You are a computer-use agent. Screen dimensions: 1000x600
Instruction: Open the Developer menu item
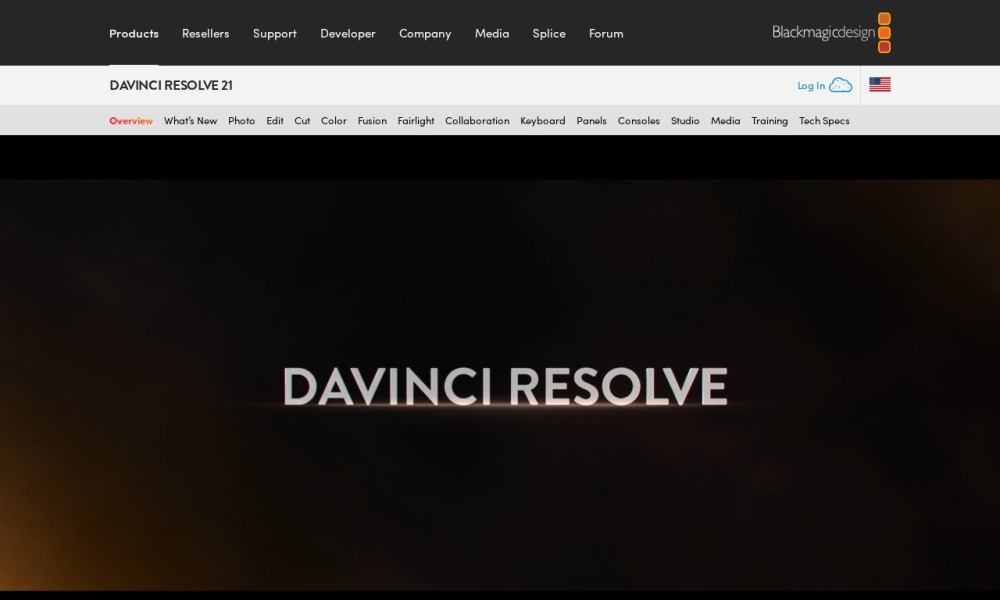348,33
